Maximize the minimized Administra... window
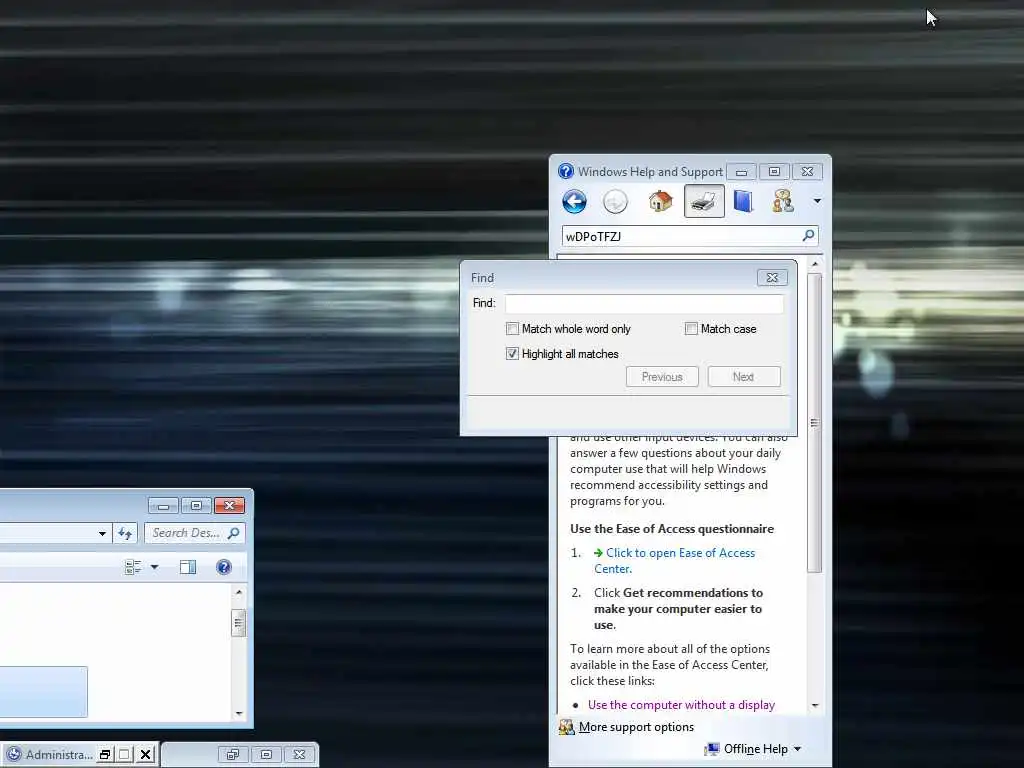The height and width of the screenshot is (768, 1024). tap(125, 755)
